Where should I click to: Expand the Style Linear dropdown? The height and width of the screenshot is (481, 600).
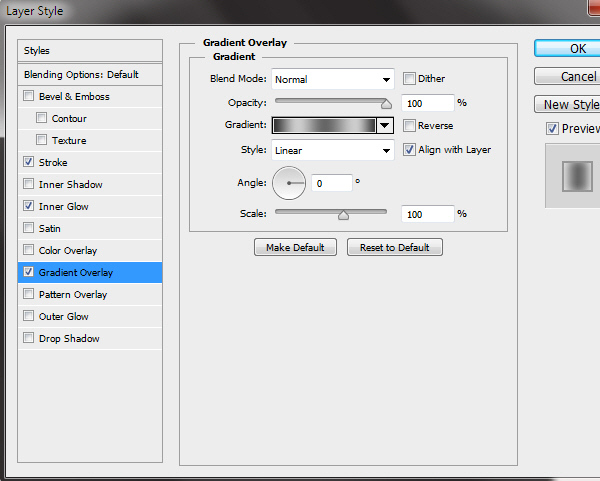click(x=333, y=151)
